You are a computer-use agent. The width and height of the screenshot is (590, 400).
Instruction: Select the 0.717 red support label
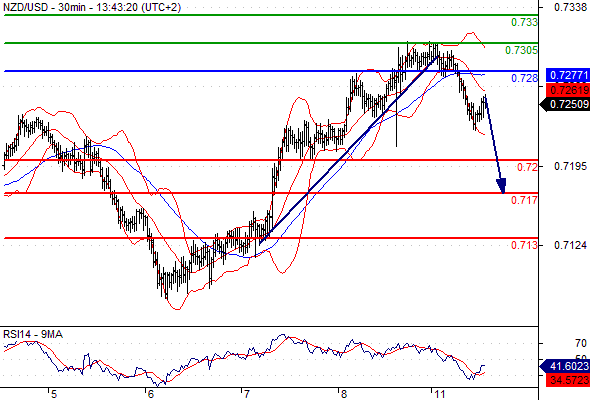pos(524,200)
